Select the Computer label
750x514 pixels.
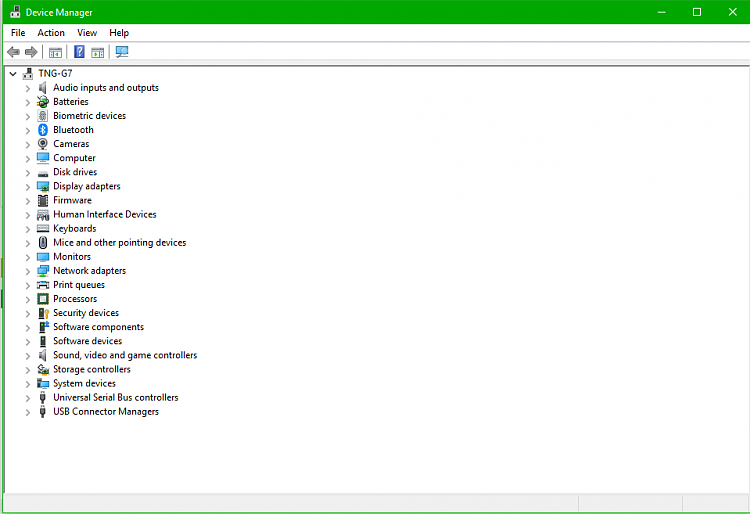[x=74, y=158]
